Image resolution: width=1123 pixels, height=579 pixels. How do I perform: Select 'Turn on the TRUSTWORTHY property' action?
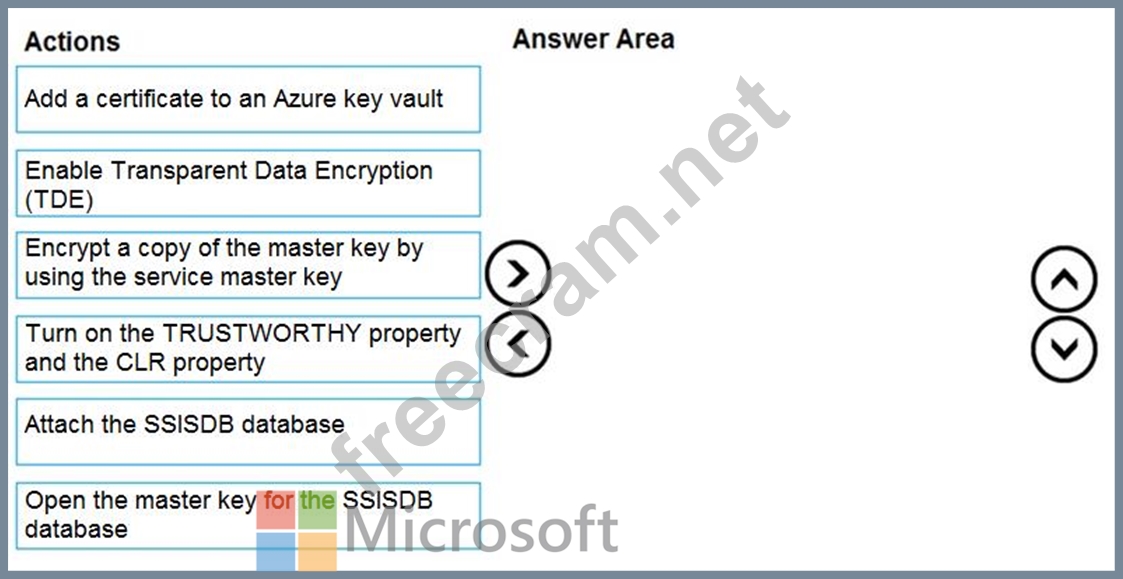(248, 348)
